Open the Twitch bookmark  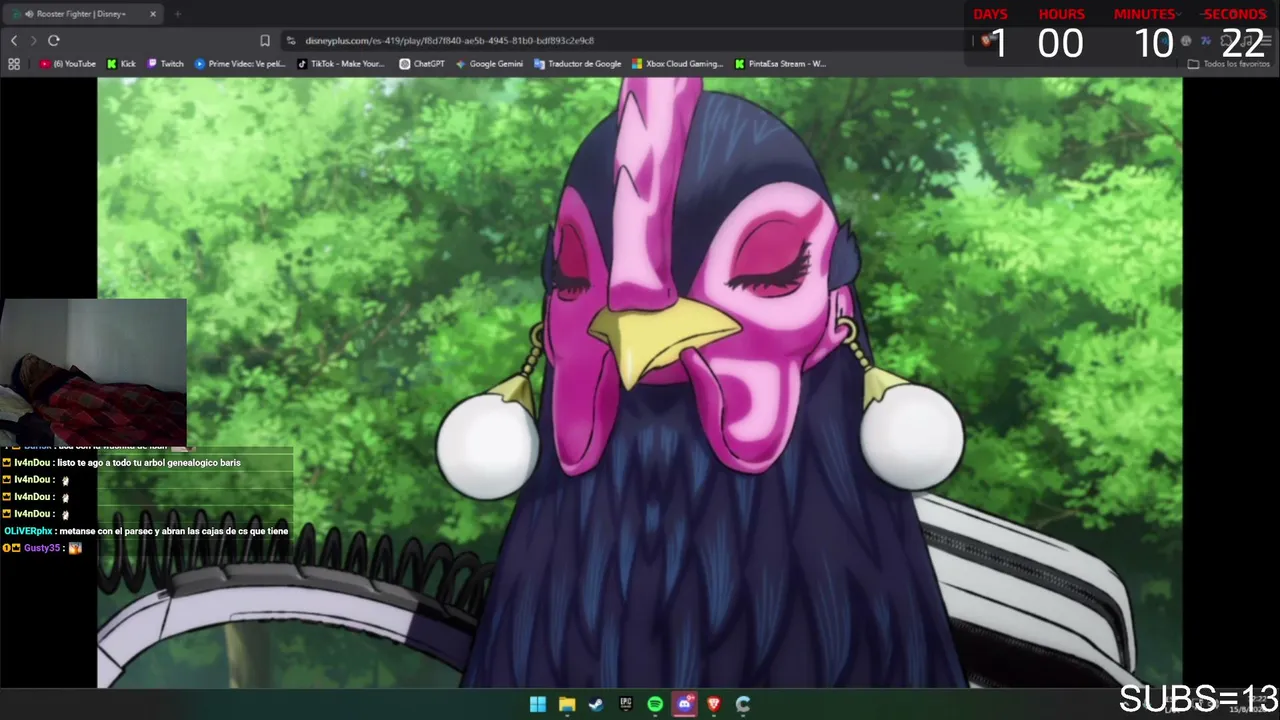[166, 64]
